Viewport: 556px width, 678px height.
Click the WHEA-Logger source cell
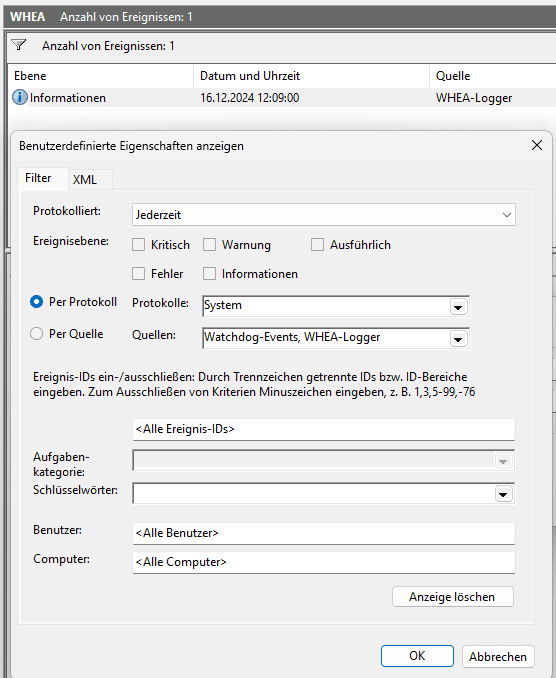click(474, 98)
